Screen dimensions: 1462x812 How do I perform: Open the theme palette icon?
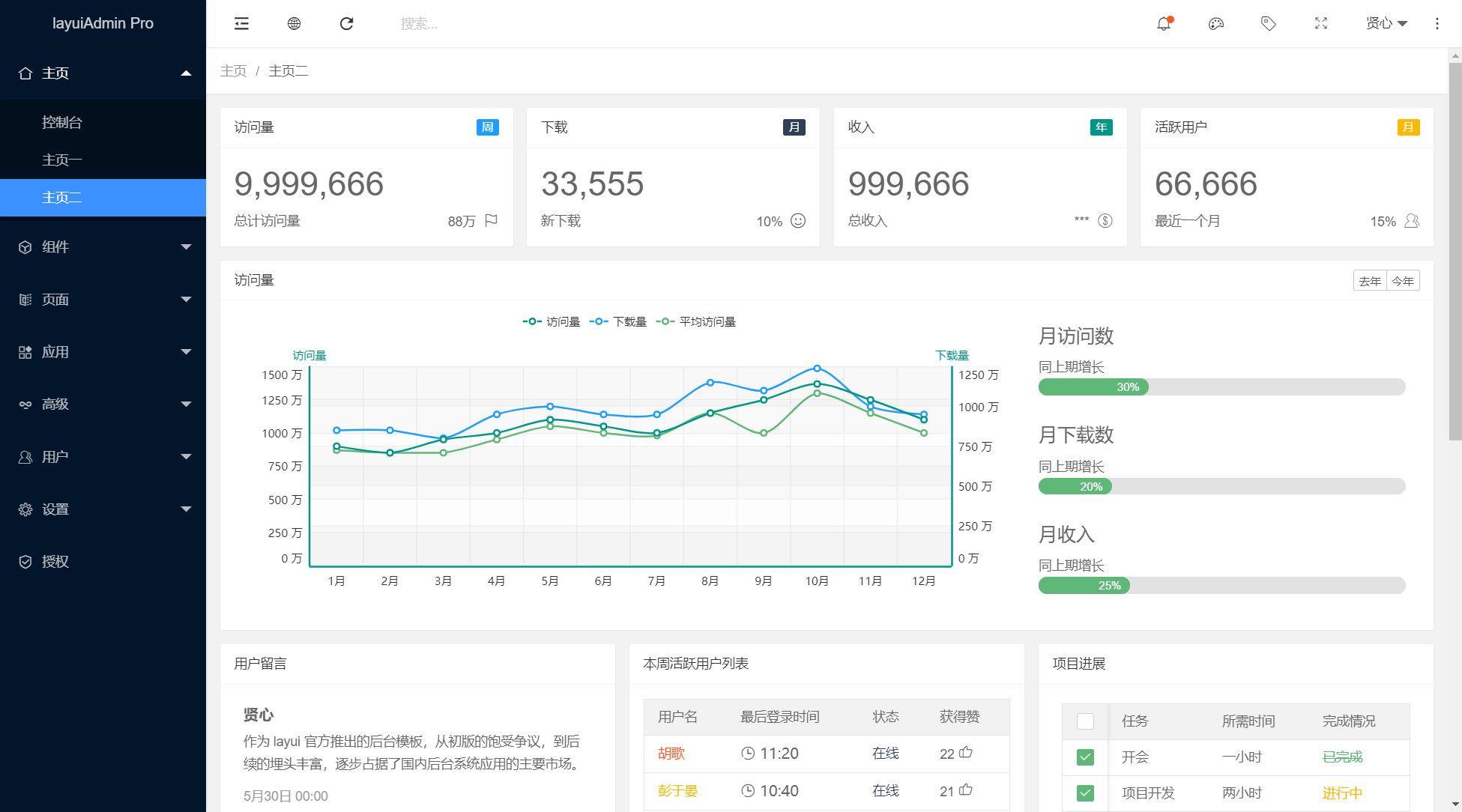1216,24
